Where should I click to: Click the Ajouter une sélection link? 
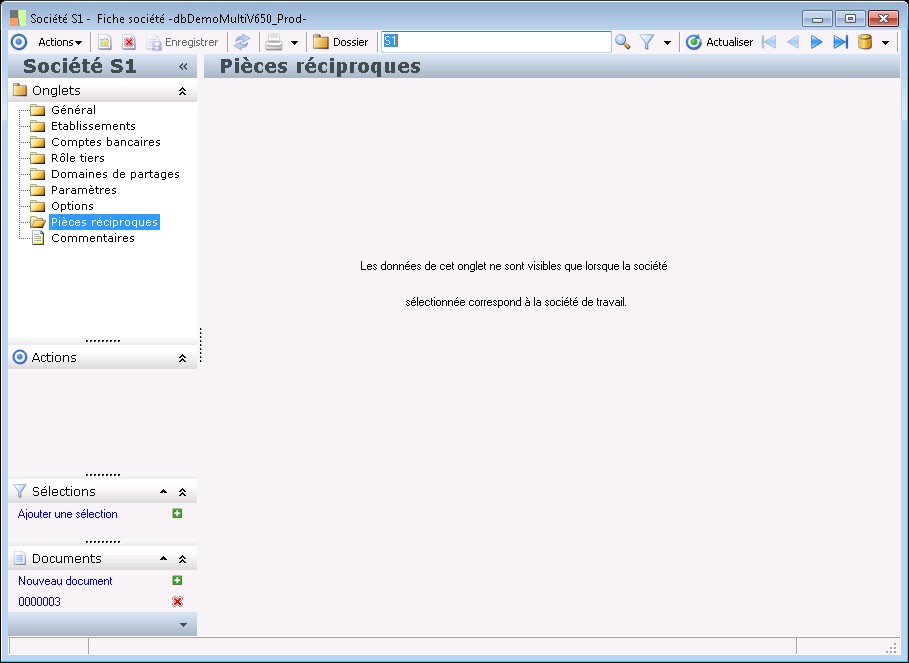(68, 514)
